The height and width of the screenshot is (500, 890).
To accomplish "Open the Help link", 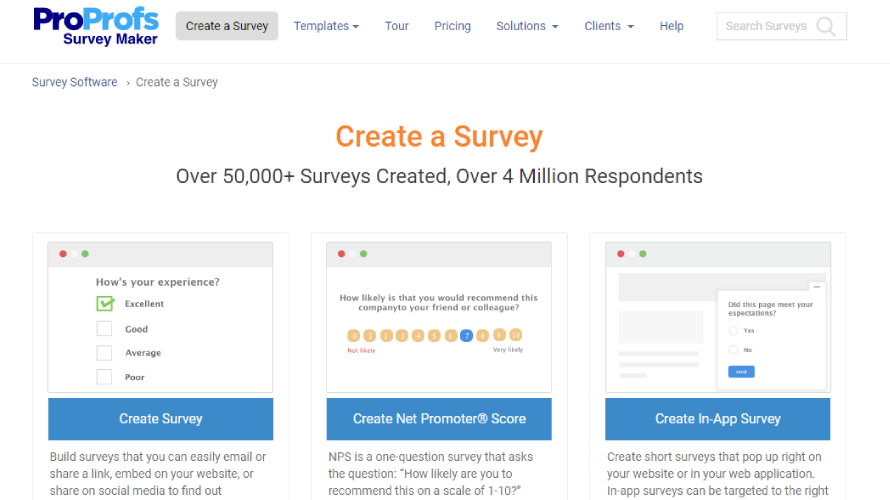I will pos(671,26).
